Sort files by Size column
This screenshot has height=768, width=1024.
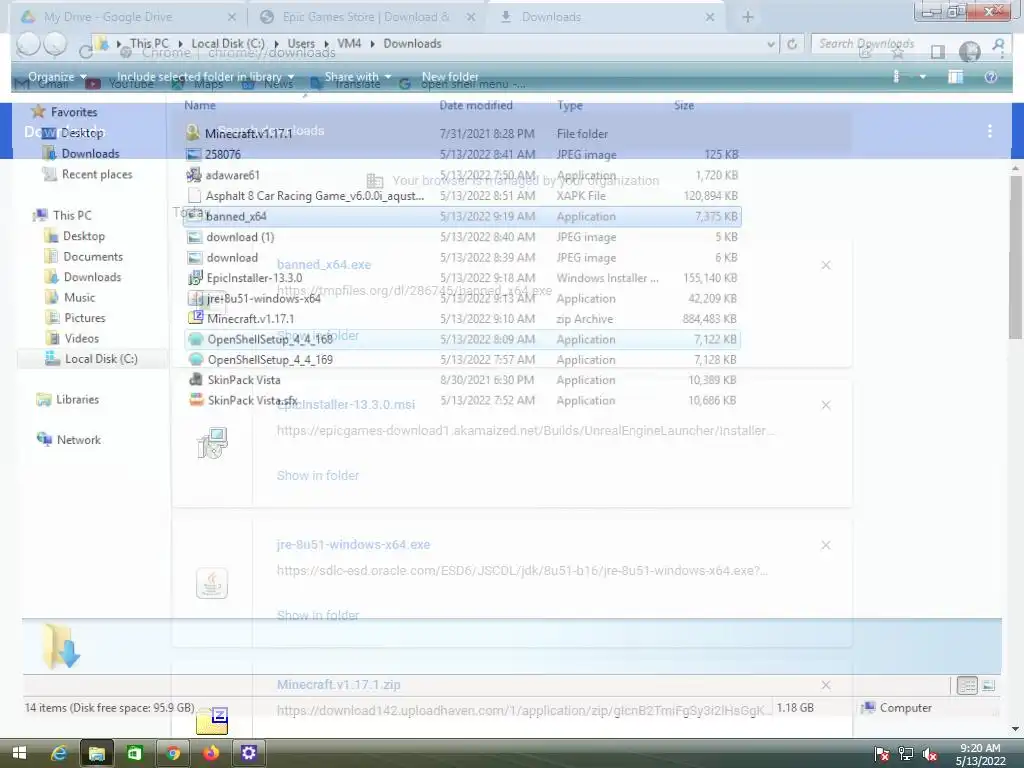(684, 105)
